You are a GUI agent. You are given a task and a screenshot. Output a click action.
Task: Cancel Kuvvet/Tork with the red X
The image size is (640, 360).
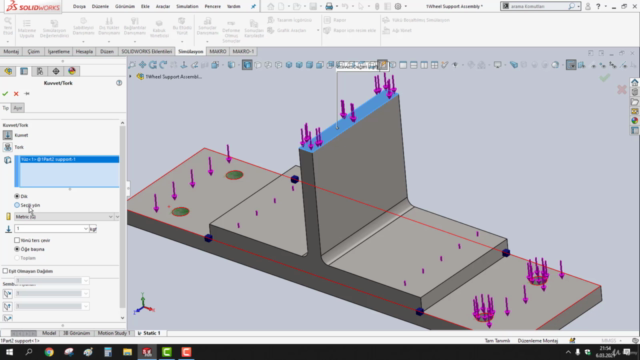click(x=16, y=94)
